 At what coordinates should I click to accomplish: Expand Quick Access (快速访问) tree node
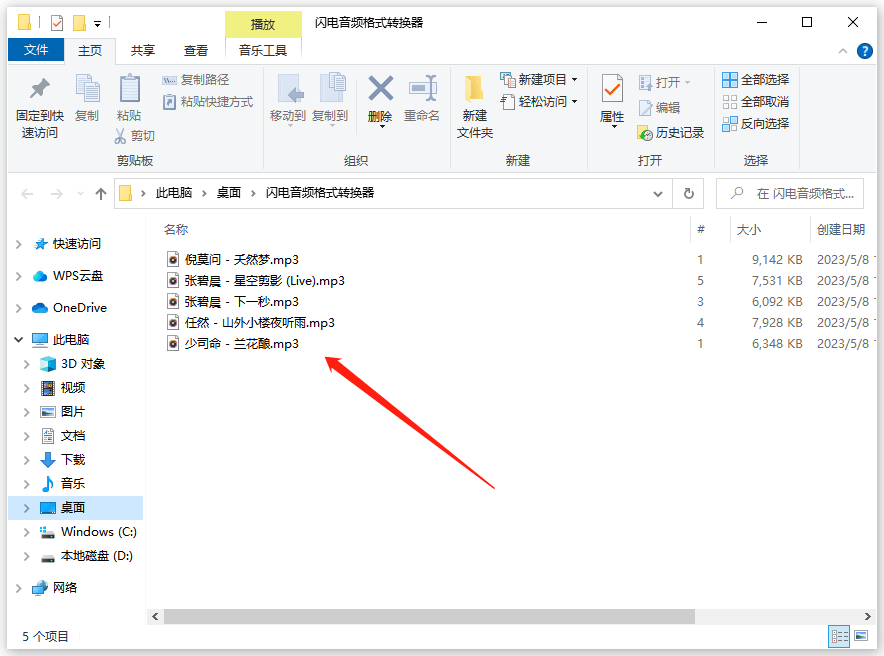tap(19, 244)
